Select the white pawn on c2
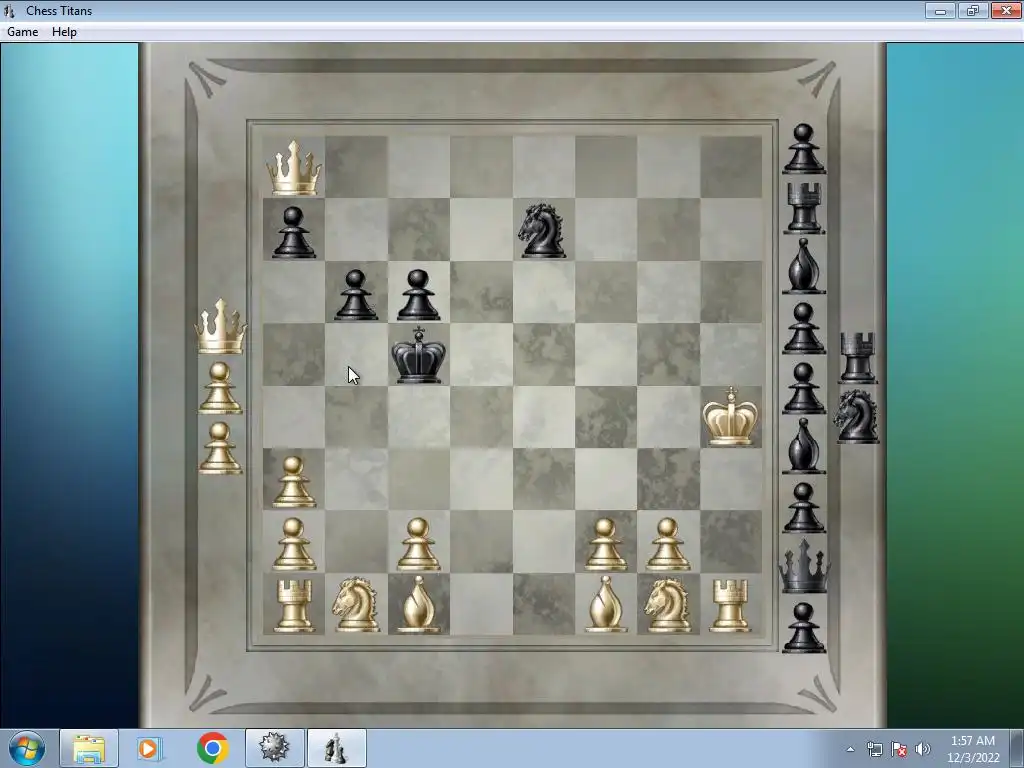 pyautogui.click(x=419, y=544)
